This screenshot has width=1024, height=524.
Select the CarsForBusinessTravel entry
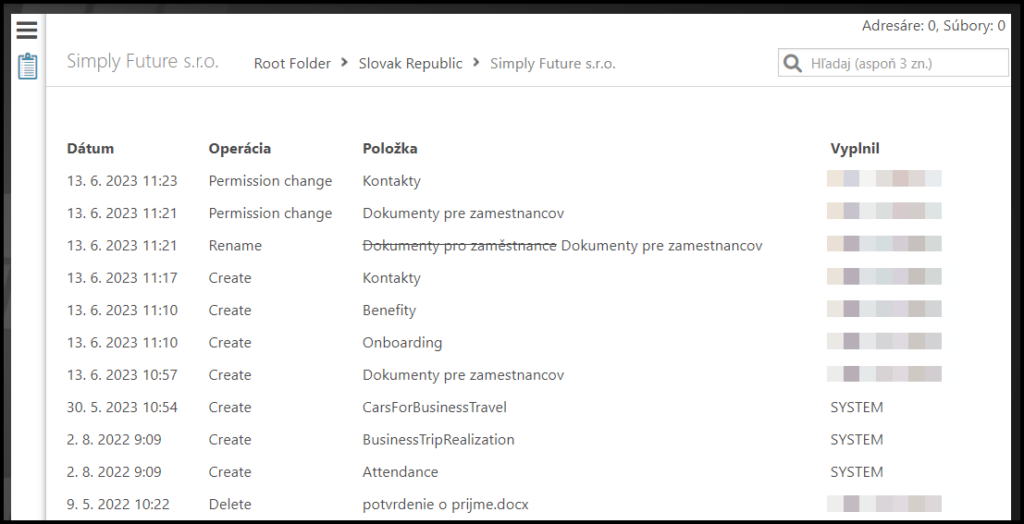click(x=434, y=407)
